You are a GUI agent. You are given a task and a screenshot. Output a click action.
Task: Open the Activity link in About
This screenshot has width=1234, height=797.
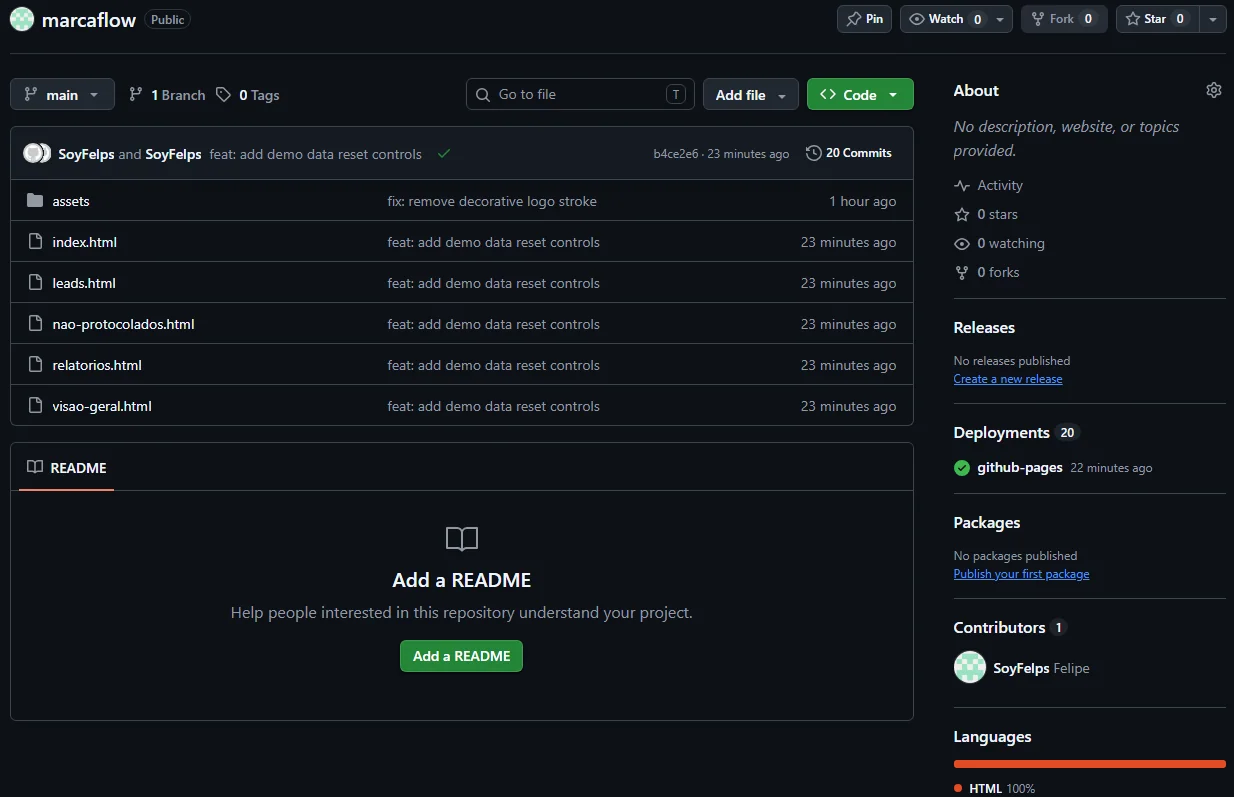pyautogui.click(x=1000, y=185)
